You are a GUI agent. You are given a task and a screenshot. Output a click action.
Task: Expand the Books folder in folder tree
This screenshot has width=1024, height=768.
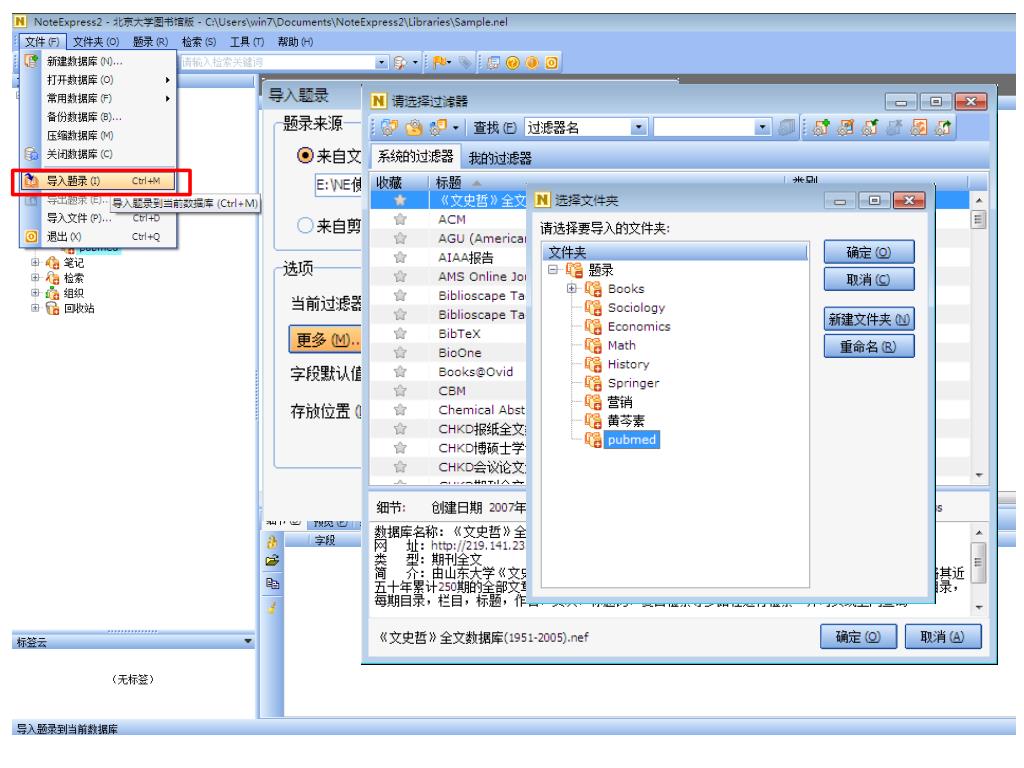571,288
